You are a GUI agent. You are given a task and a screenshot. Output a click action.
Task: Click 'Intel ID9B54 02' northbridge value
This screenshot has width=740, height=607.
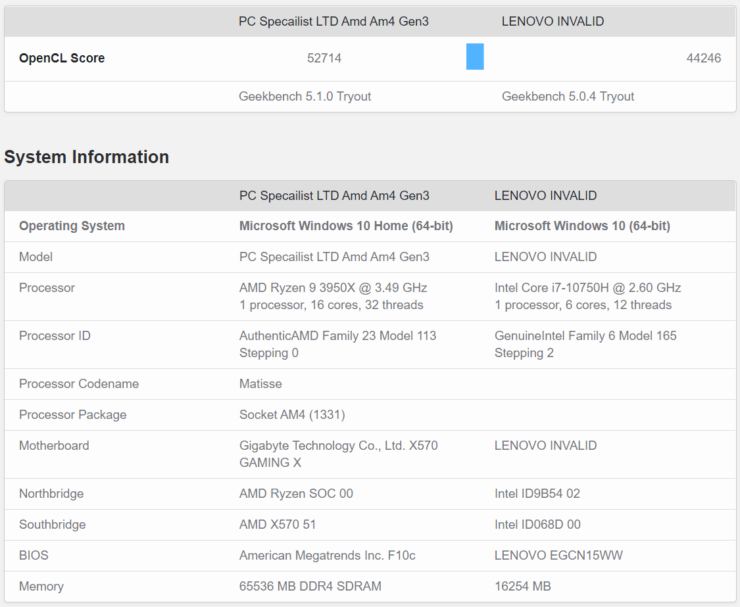click(537, 493)
